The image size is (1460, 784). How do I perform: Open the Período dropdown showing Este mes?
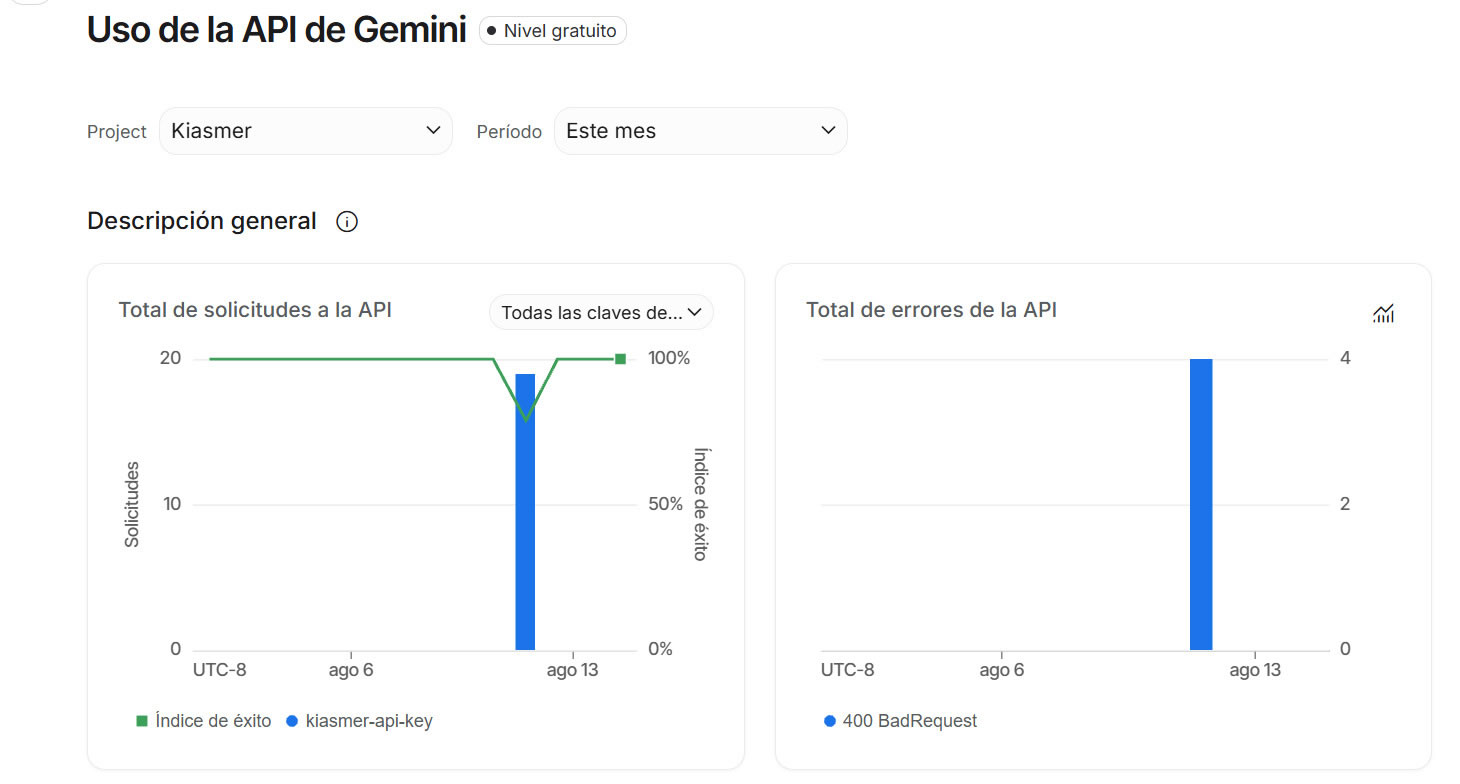(x=700, y=131)
